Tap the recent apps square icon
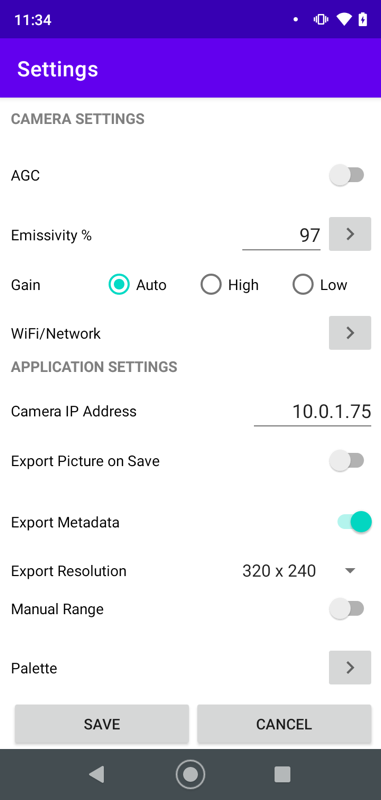 coord(282,774)
